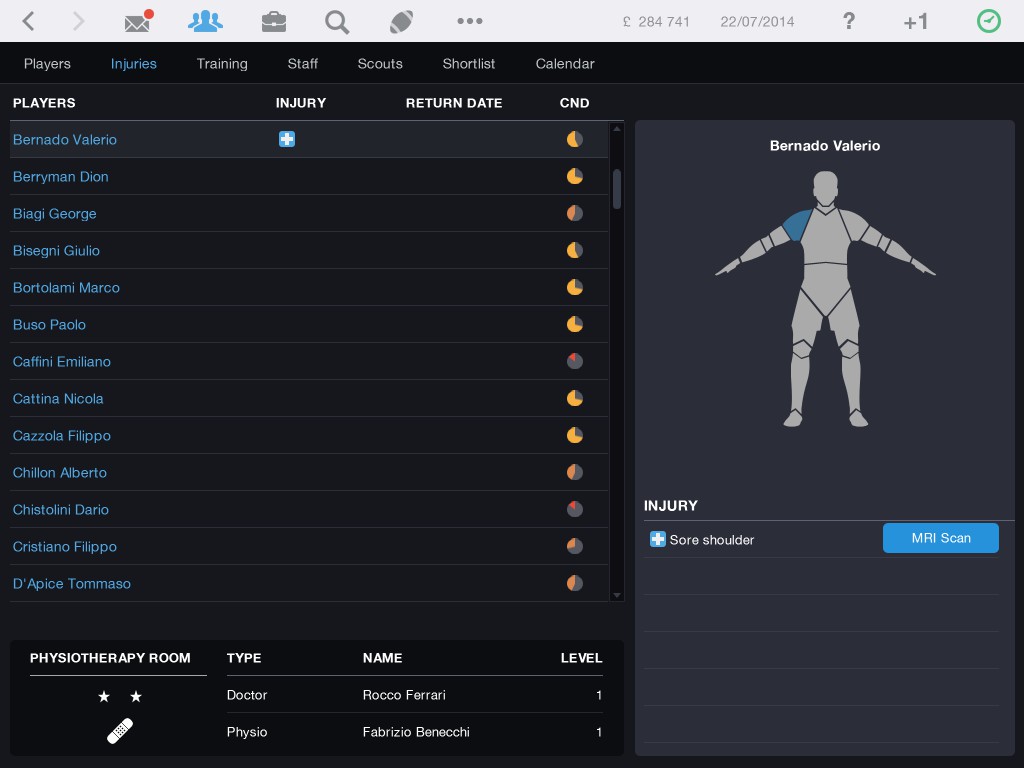
Task: Advance one day with +1
Action: click(x=915, y=22)
